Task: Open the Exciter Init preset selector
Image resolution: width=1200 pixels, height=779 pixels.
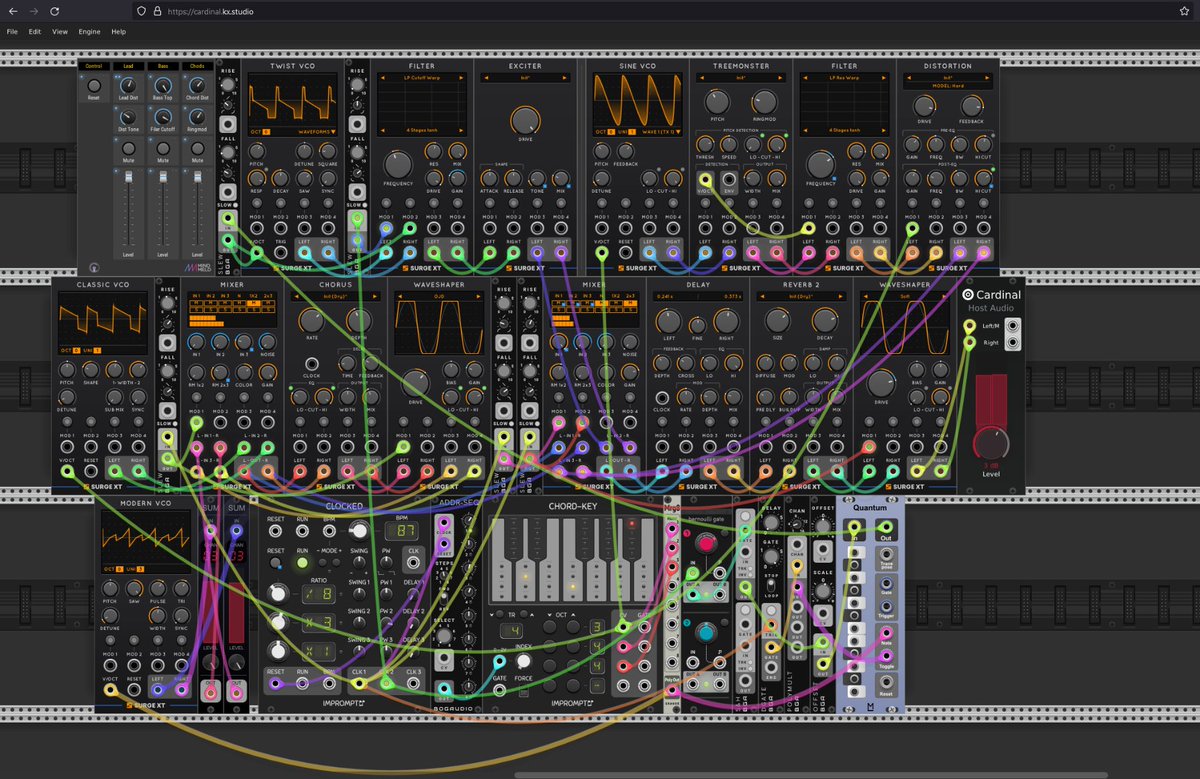Action: click(x=524, y=77)
